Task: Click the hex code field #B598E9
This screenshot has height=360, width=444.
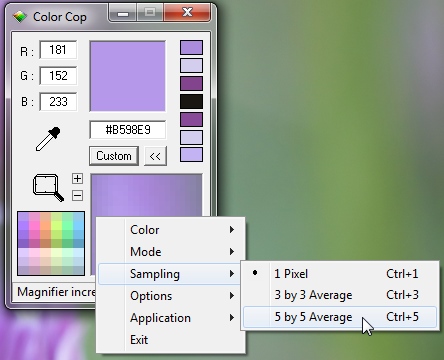Action: click(x=128, y=130)
